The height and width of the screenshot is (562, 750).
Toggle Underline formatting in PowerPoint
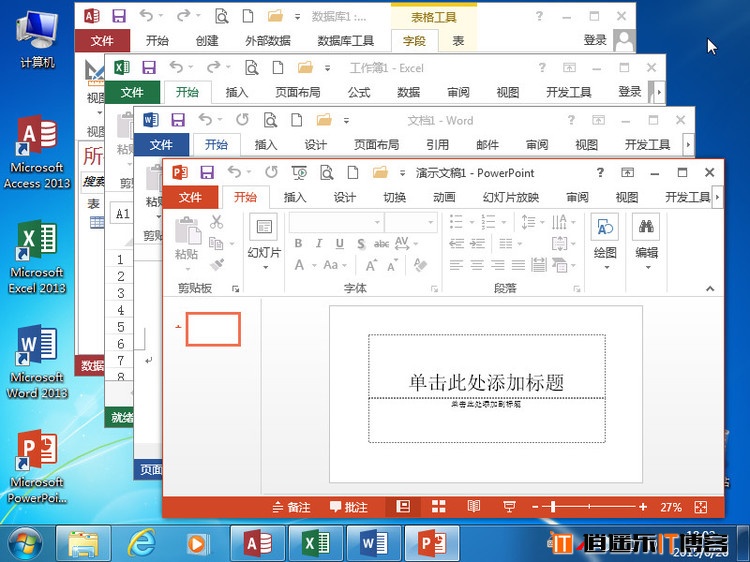(x=340, y=244)
